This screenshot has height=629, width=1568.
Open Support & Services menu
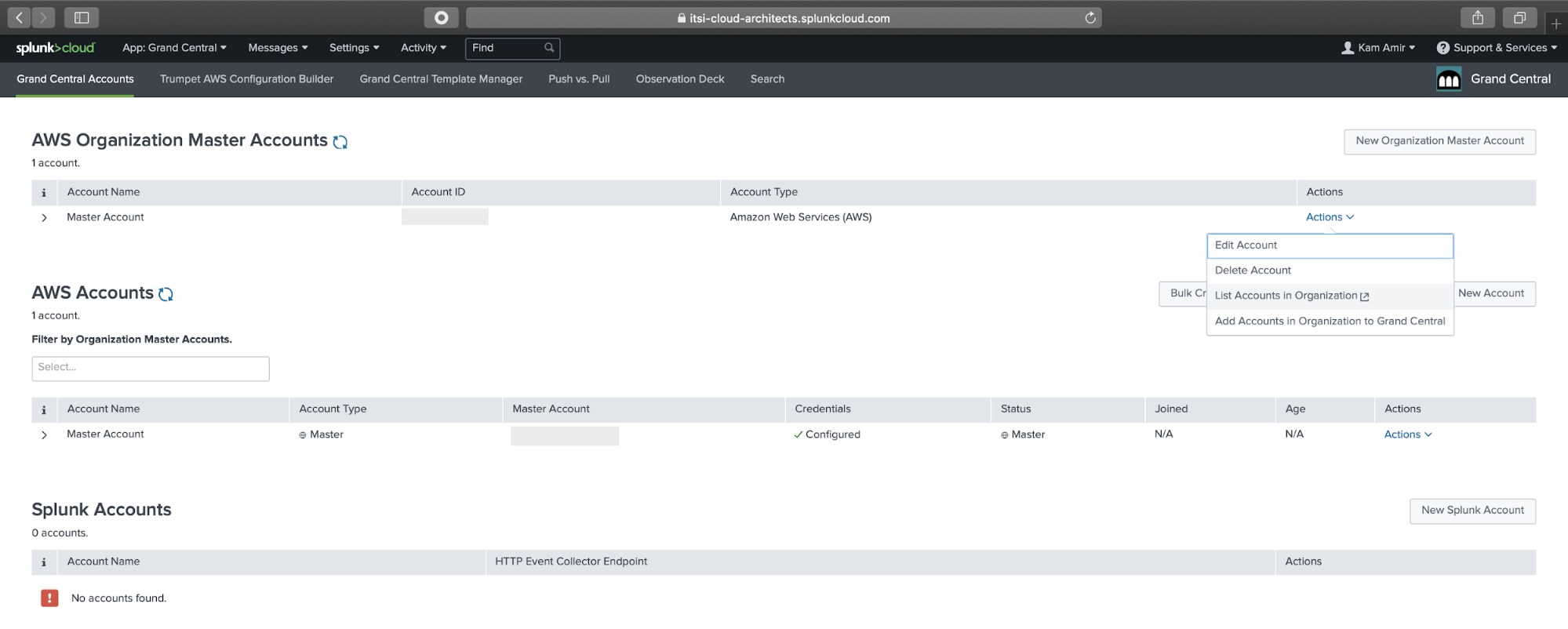(1497, 48)
